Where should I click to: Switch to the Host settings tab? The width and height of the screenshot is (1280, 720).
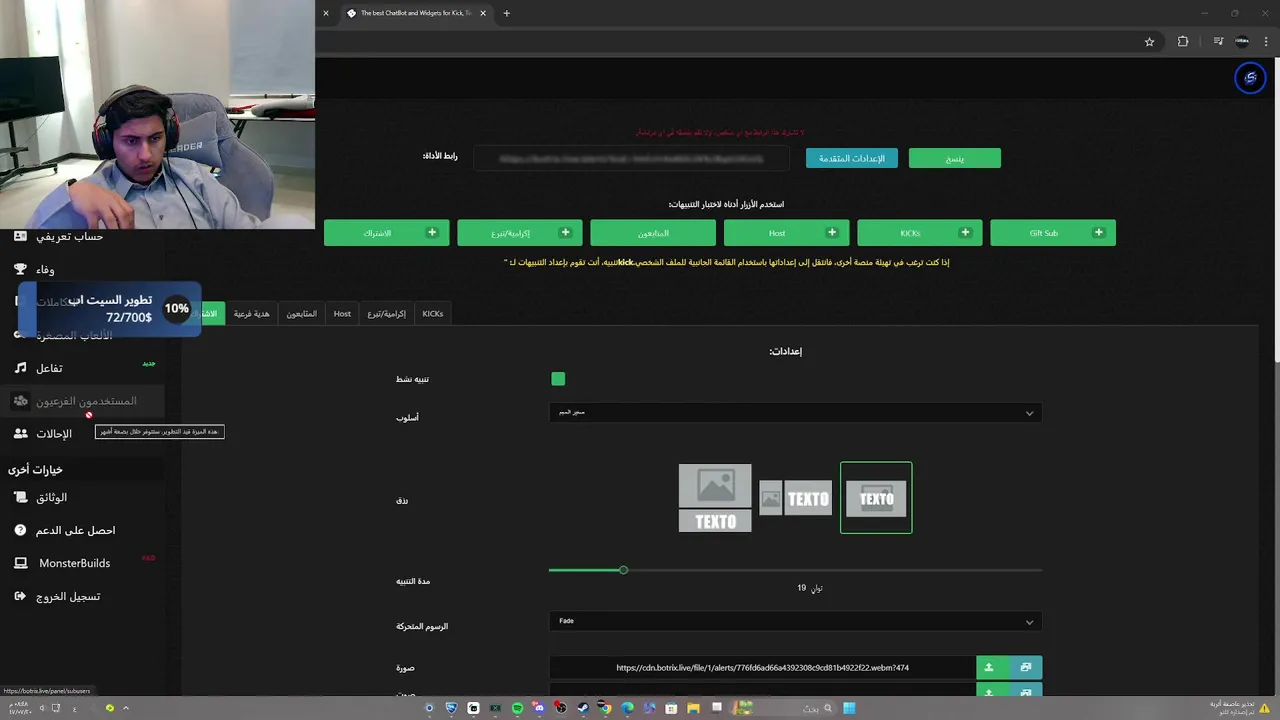pos(342,313)
